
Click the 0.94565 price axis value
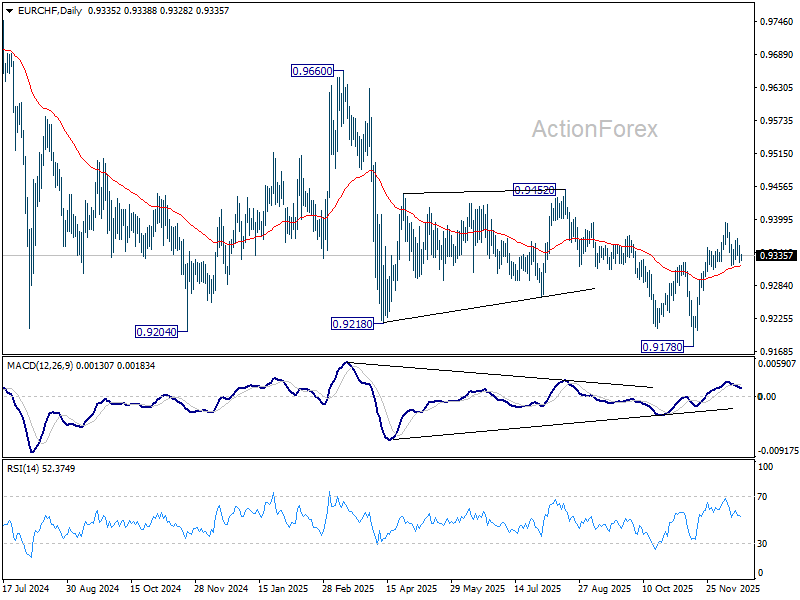[x=777, y=187]
